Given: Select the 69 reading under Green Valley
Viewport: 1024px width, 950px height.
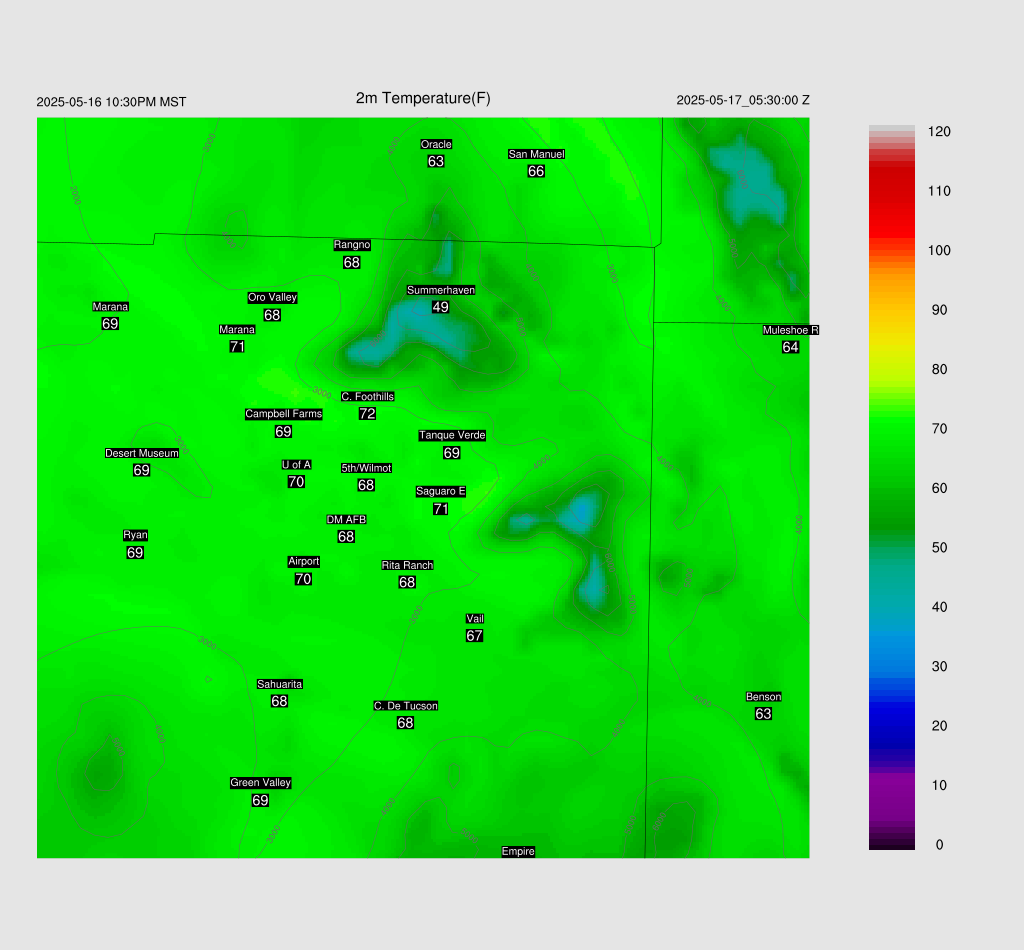Looking at the screenshot, I should (260, 800).
